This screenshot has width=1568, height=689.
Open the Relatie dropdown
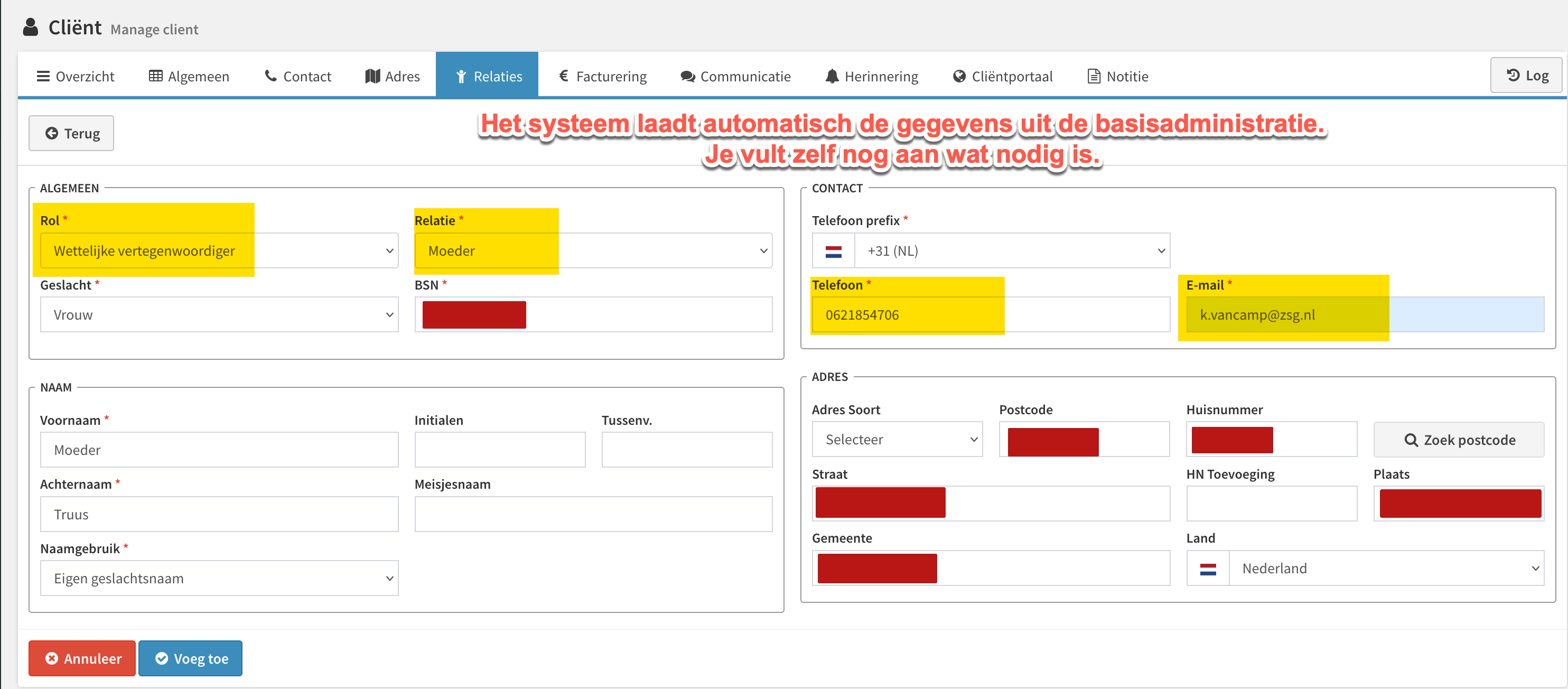point(593,251)
